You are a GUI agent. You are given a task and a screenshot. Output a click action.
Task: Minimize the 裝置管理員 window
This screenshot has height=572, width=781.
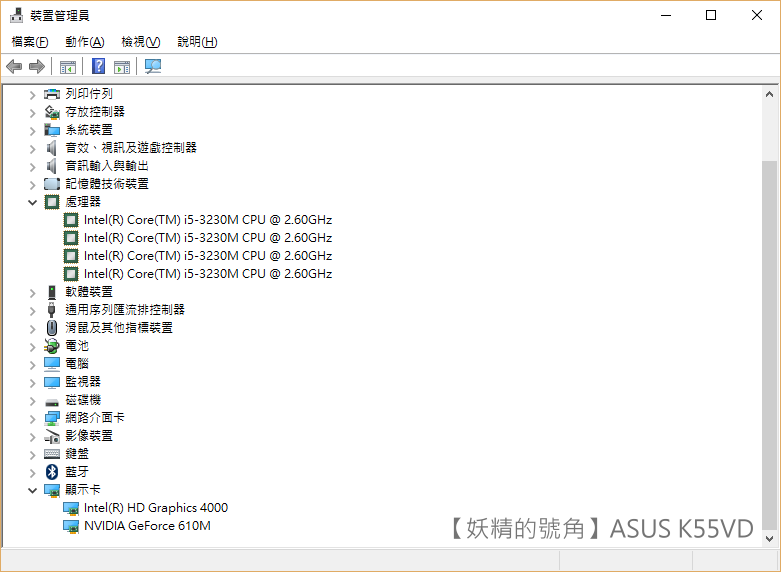666,15
